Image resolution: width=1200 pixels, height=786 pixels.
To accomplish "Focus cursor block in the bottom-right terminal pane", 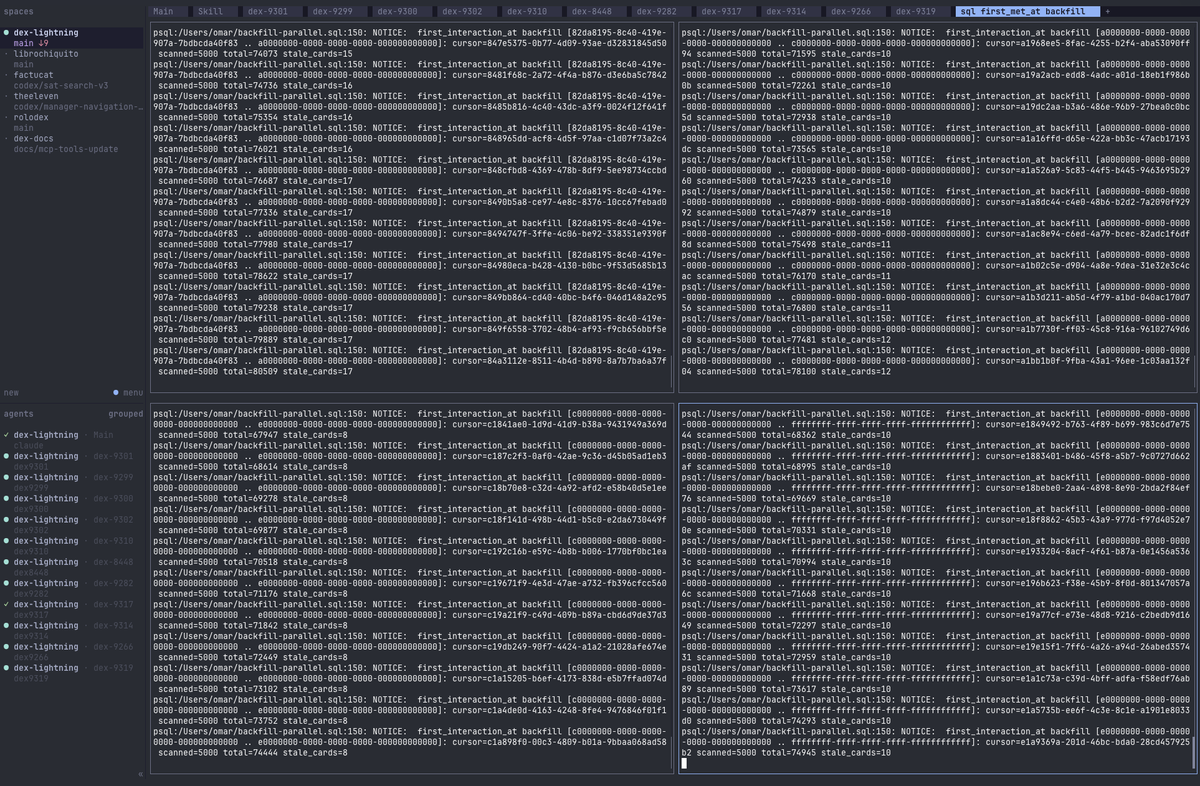I will click(x=684, y=763).
